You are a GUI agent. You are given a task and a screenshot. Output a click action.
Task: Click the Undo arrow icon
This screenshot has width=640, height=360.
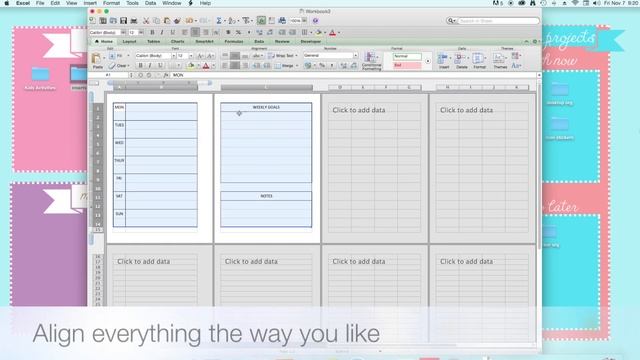[189, 20]
